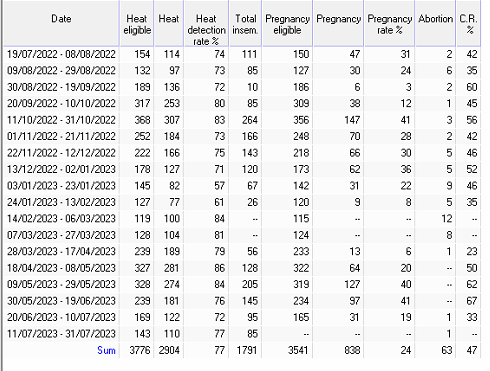
Task: Select the Heat detection rate % header
Action: [206, 23]
